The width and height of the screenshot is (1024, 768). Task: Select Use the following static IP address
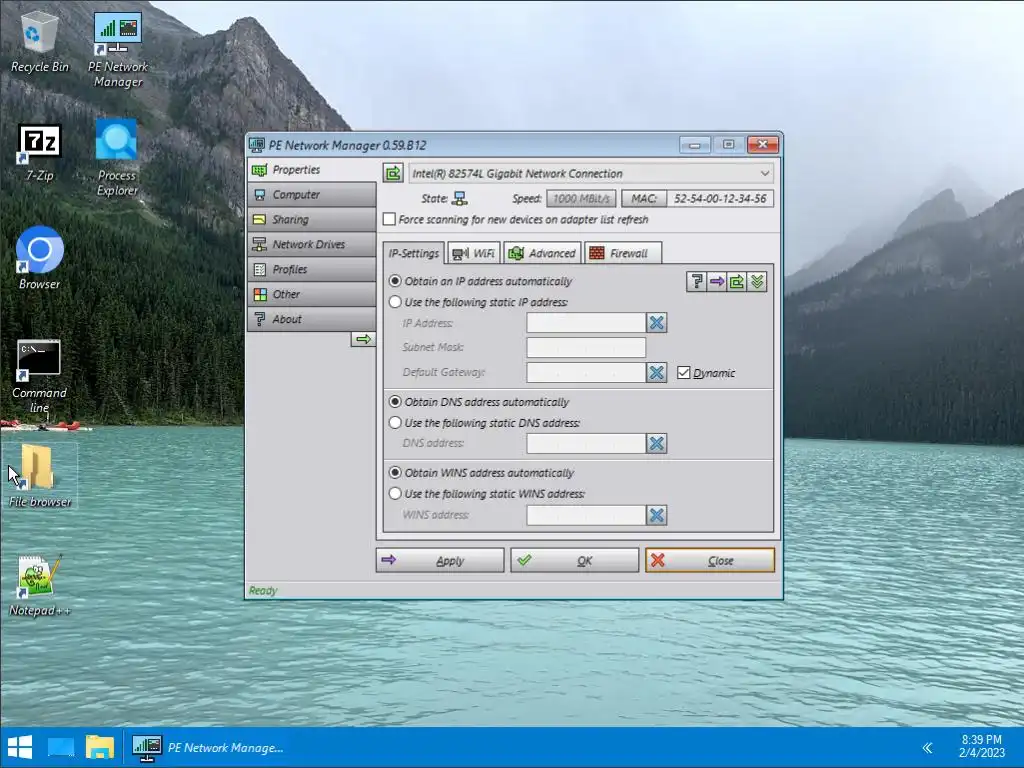[479, 302]
